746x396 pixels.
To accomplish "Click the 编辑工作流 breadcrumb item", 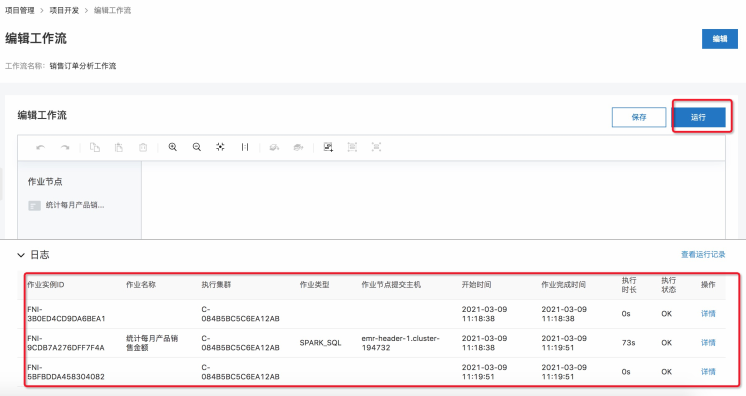I will pos(112,10).
